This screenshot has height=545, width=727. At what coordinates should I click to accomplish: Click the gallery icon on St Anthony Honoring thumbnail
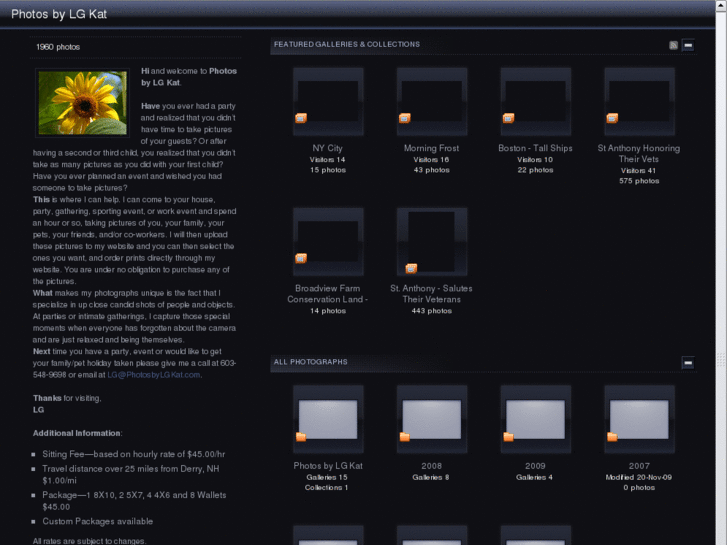[x=612, y=118]
